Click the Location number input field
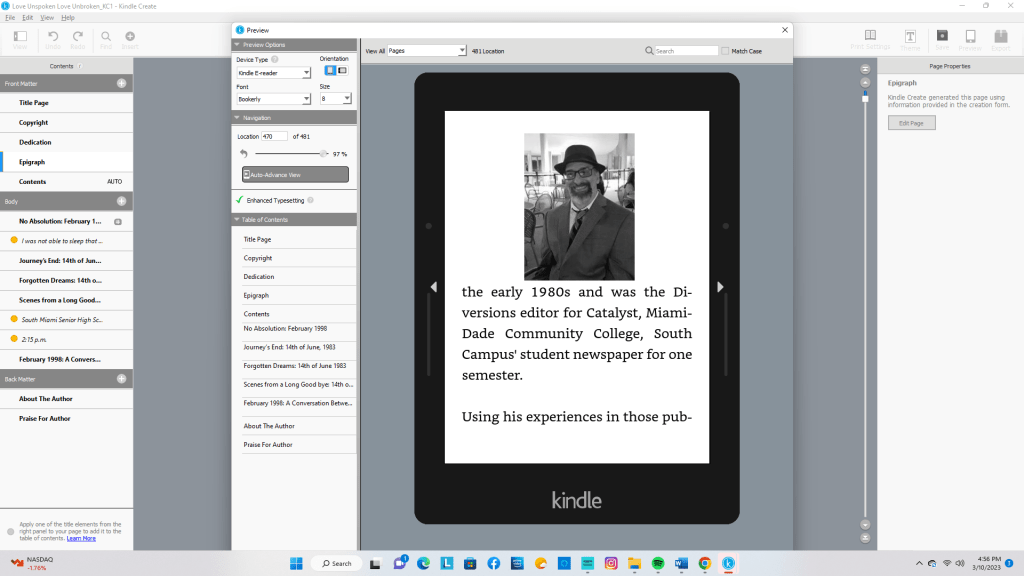This screenshot has width=1024, height=576. coord(275,136)
